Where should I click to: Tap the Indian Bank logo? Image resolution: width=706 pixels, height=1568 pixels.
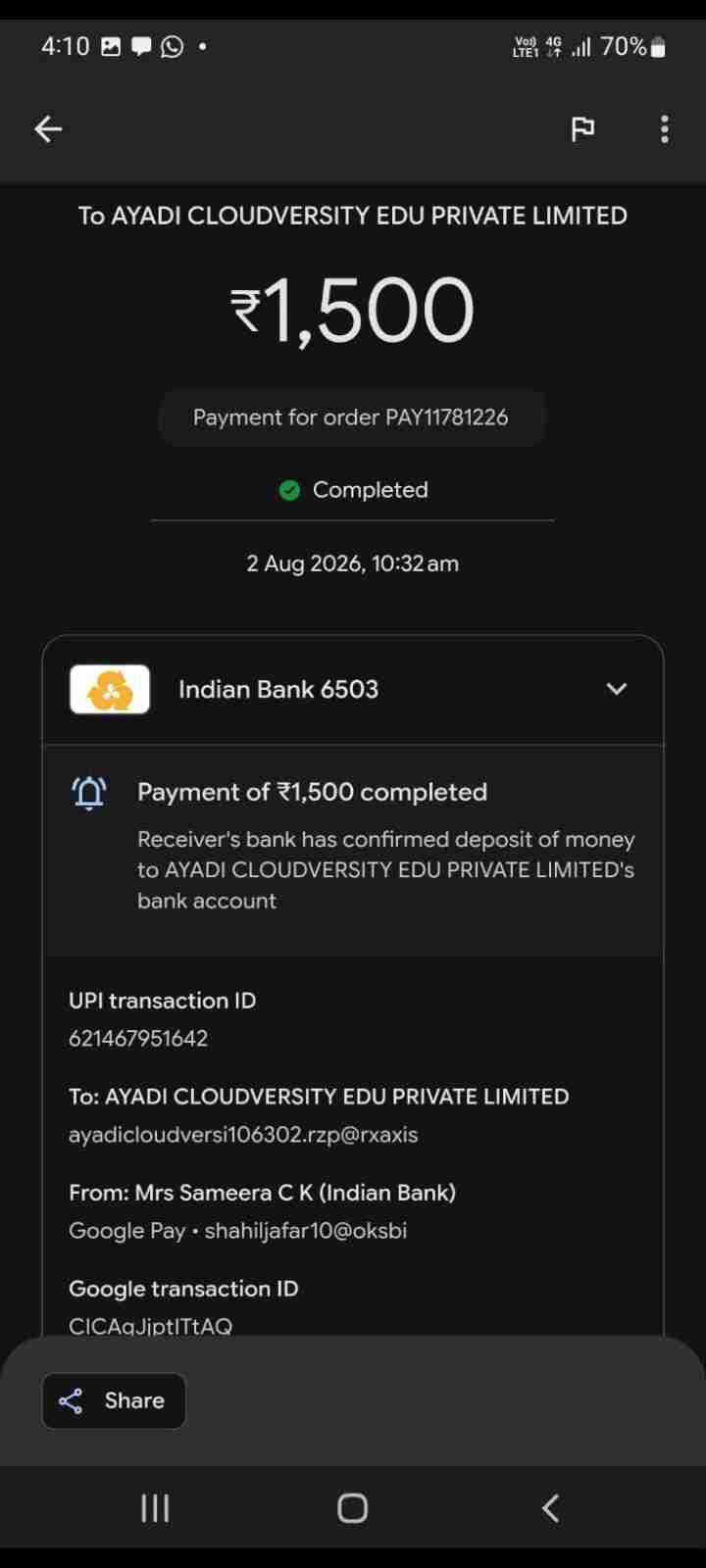[x=110, y=689]
